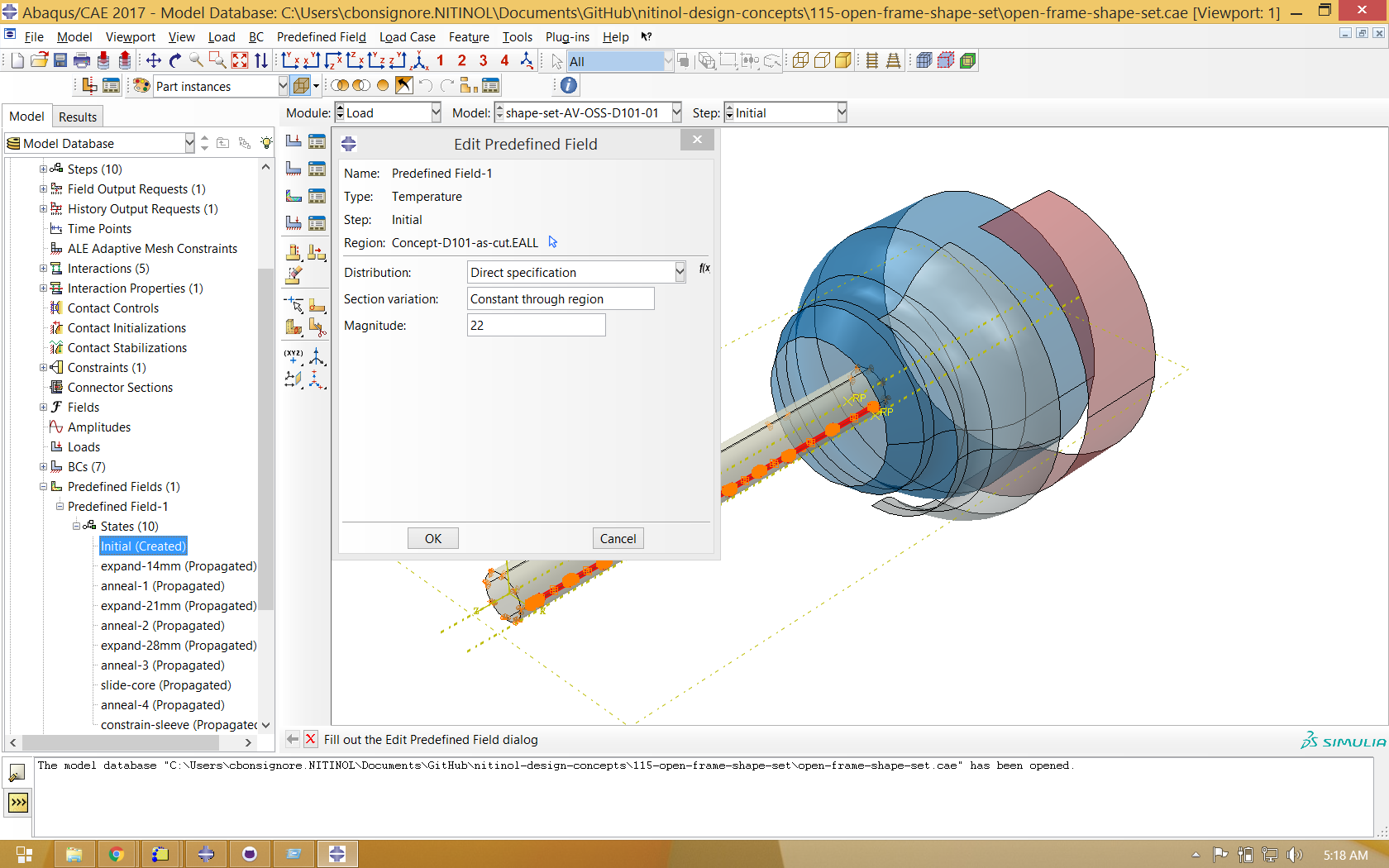
Task: Select the Pan View tool
Action: [154, 60]
